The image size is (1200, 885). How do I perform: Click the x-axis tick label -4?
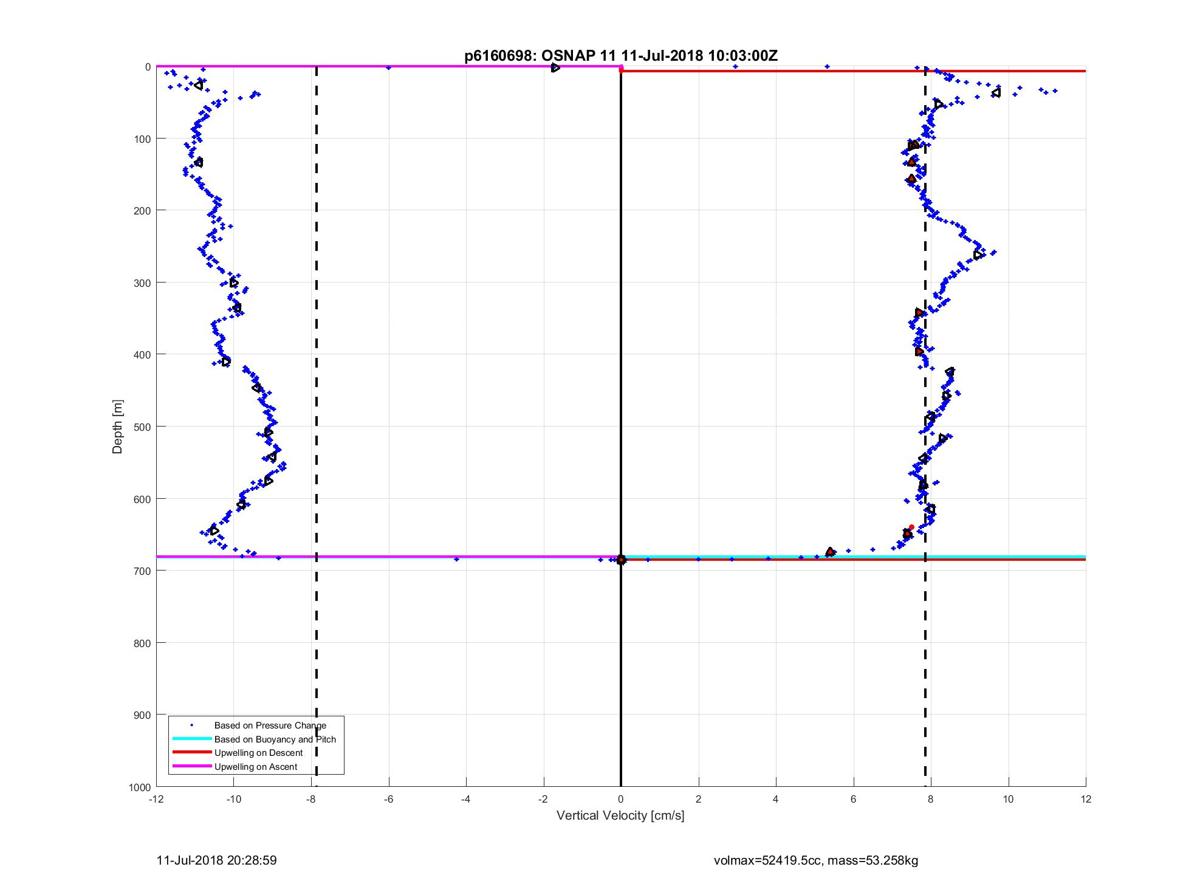(466, 799)
